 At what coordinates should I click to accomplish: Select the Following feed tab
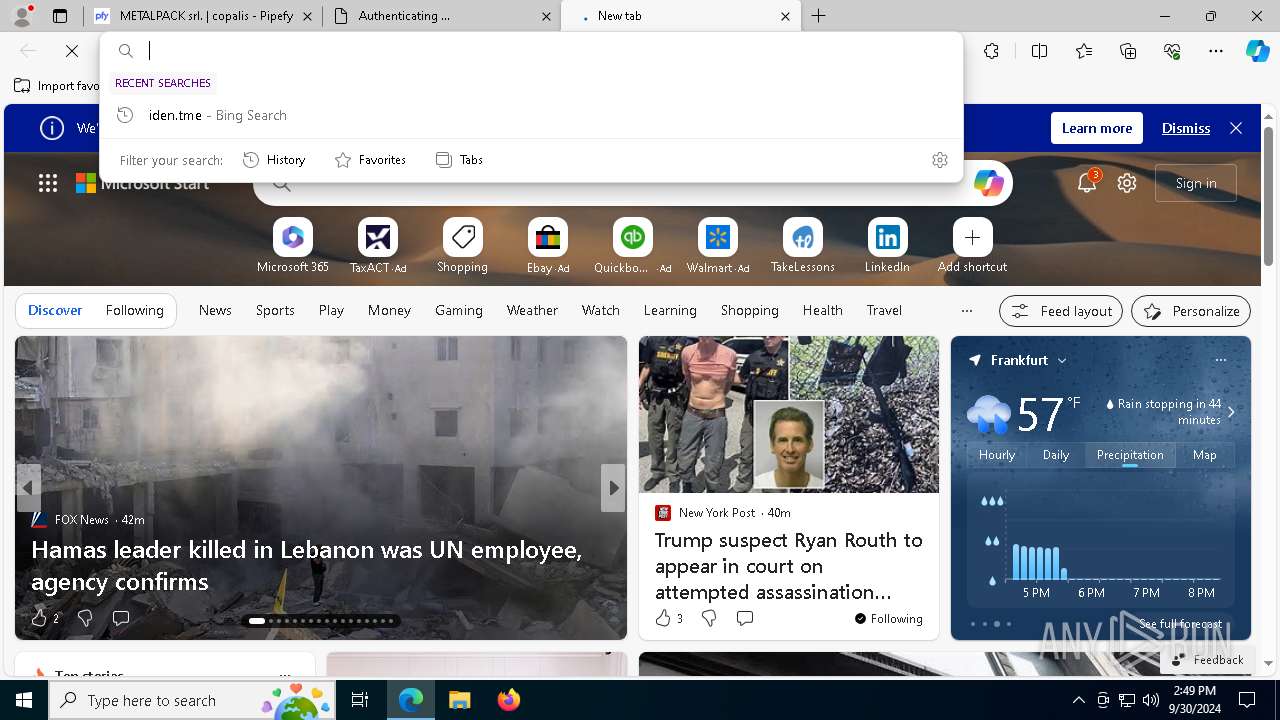click(x=134, y=311)
